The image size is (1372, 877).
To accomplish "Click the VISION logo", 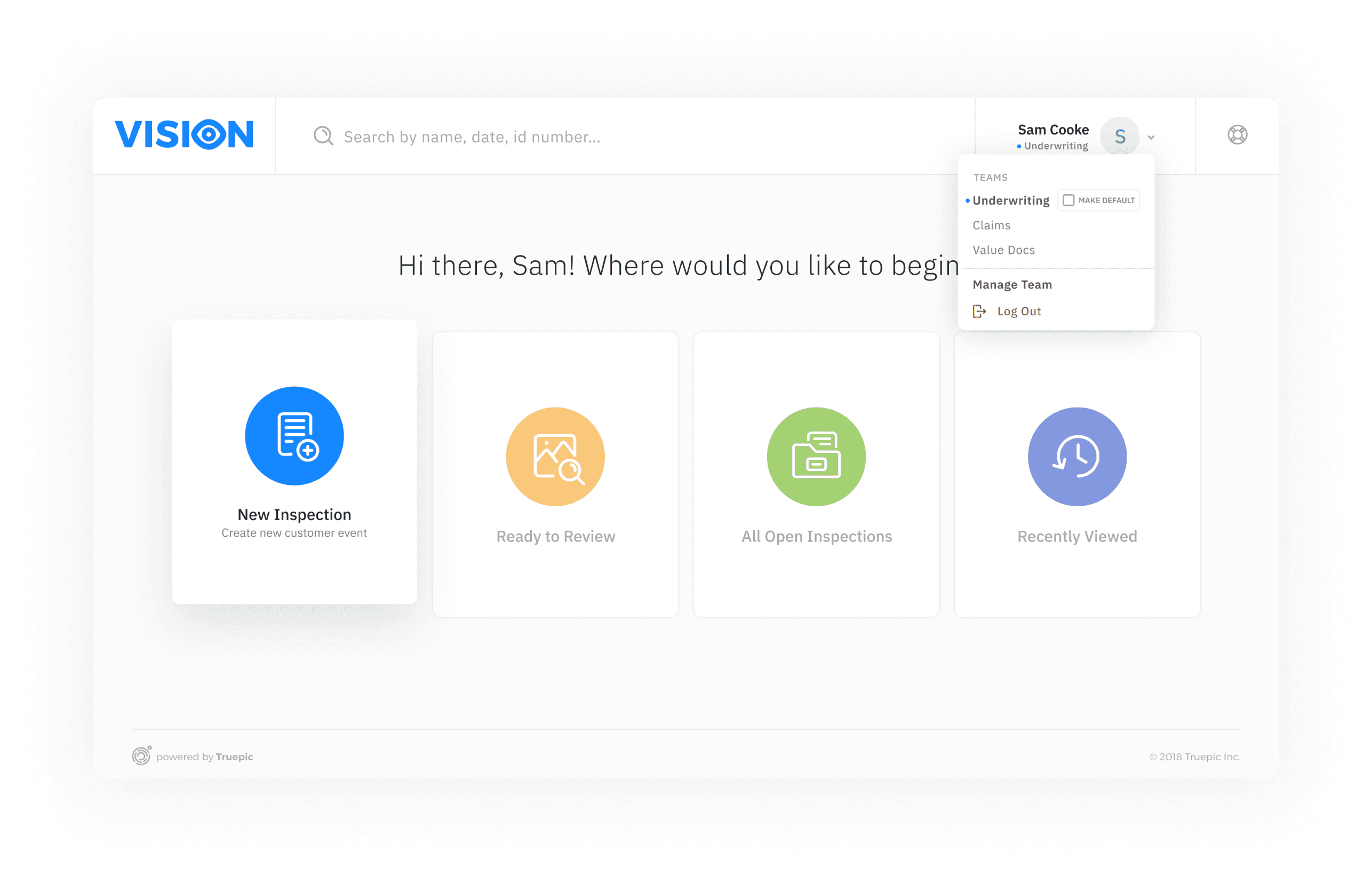I will [x=184, y=134].
